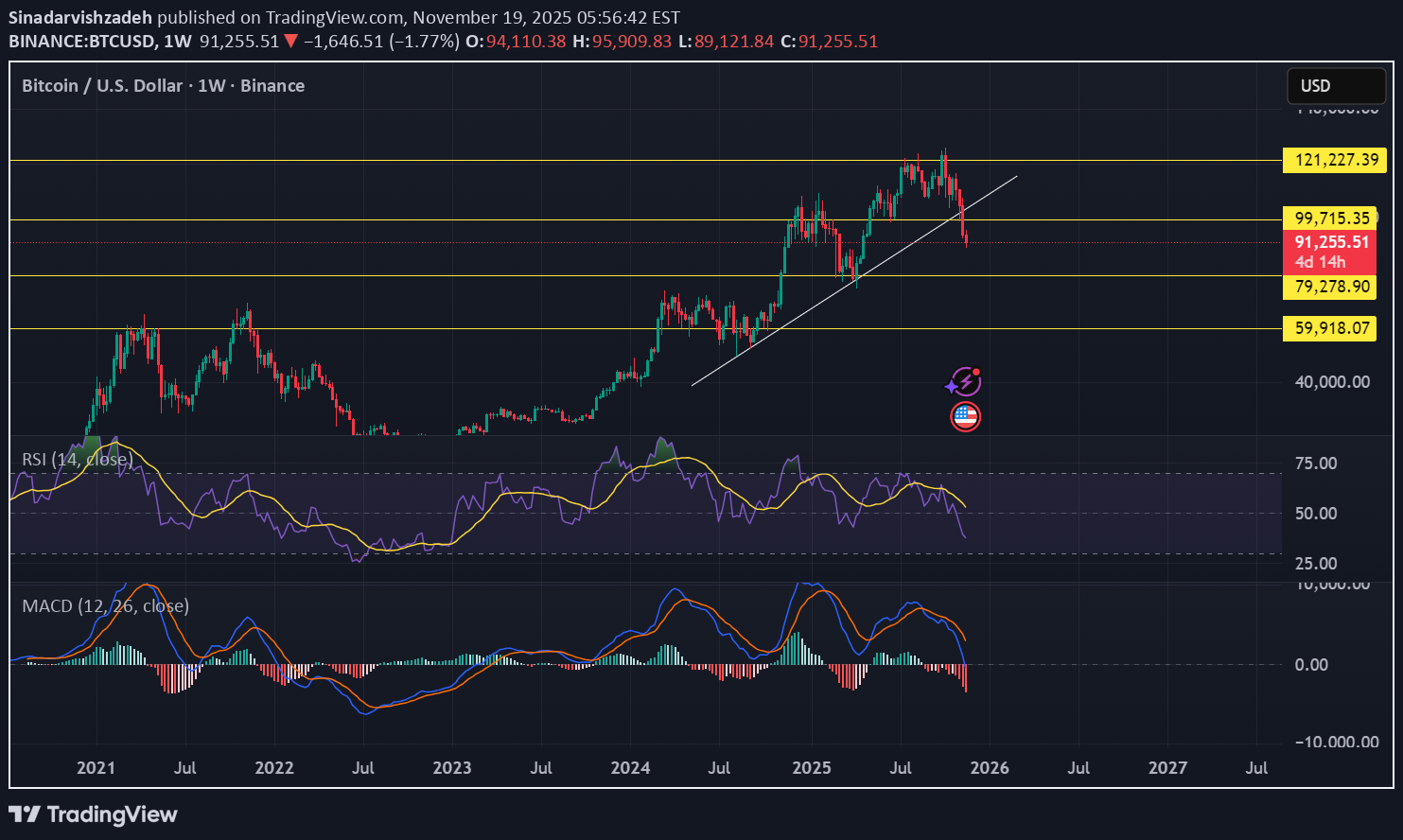
Task: Click 2021 on the time axis
Action: pos(96,767)
